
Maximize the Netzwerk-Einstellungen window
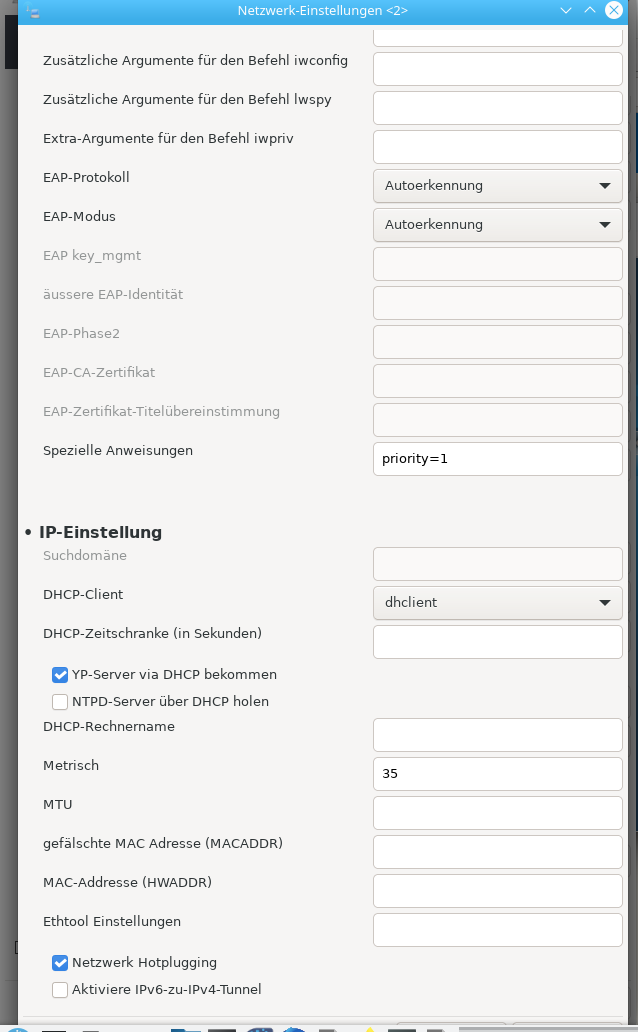[x=589, y=11]
